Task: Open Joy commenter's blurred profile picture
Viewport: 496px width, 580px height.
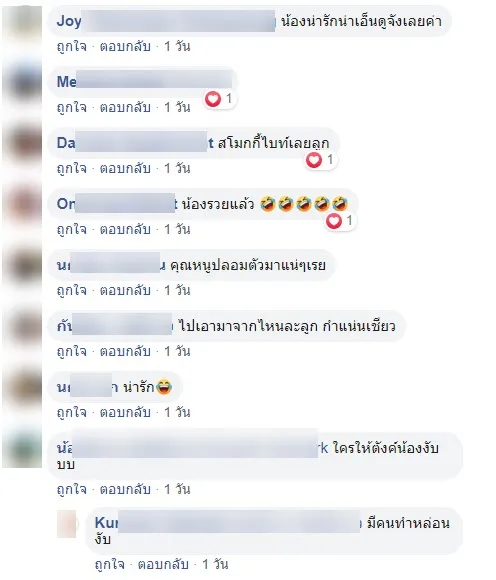Action: tap(23, 21)
